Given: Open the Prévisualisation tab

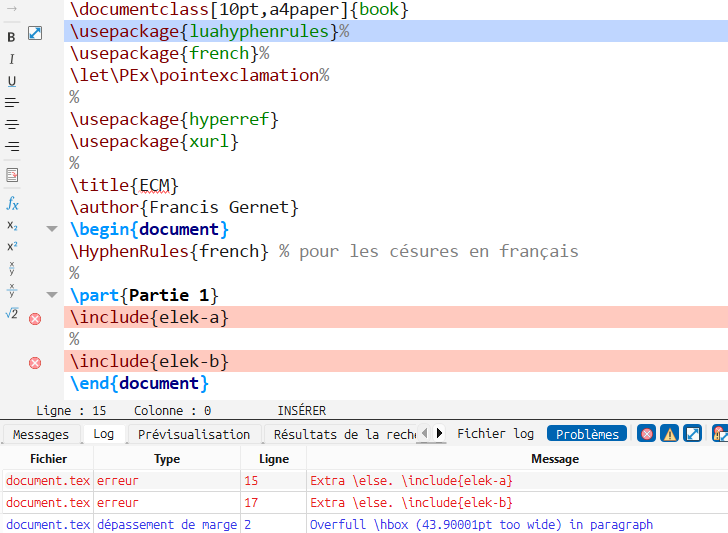Looking at the screenshot, I should 194,434.
